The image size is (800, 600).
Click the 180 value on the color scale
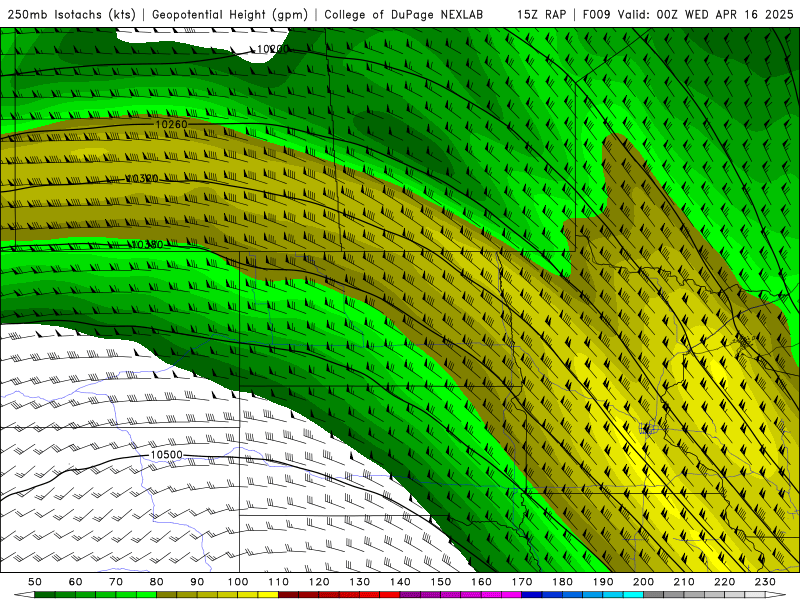coord(562,582)
